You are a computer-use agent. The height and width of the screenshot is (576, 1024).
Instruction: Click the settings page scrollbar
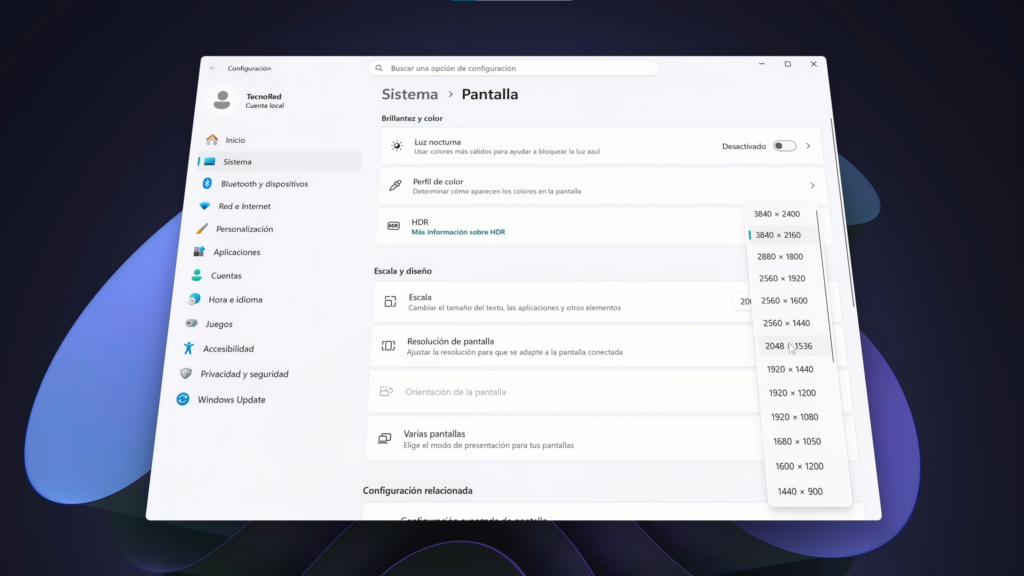842,212
